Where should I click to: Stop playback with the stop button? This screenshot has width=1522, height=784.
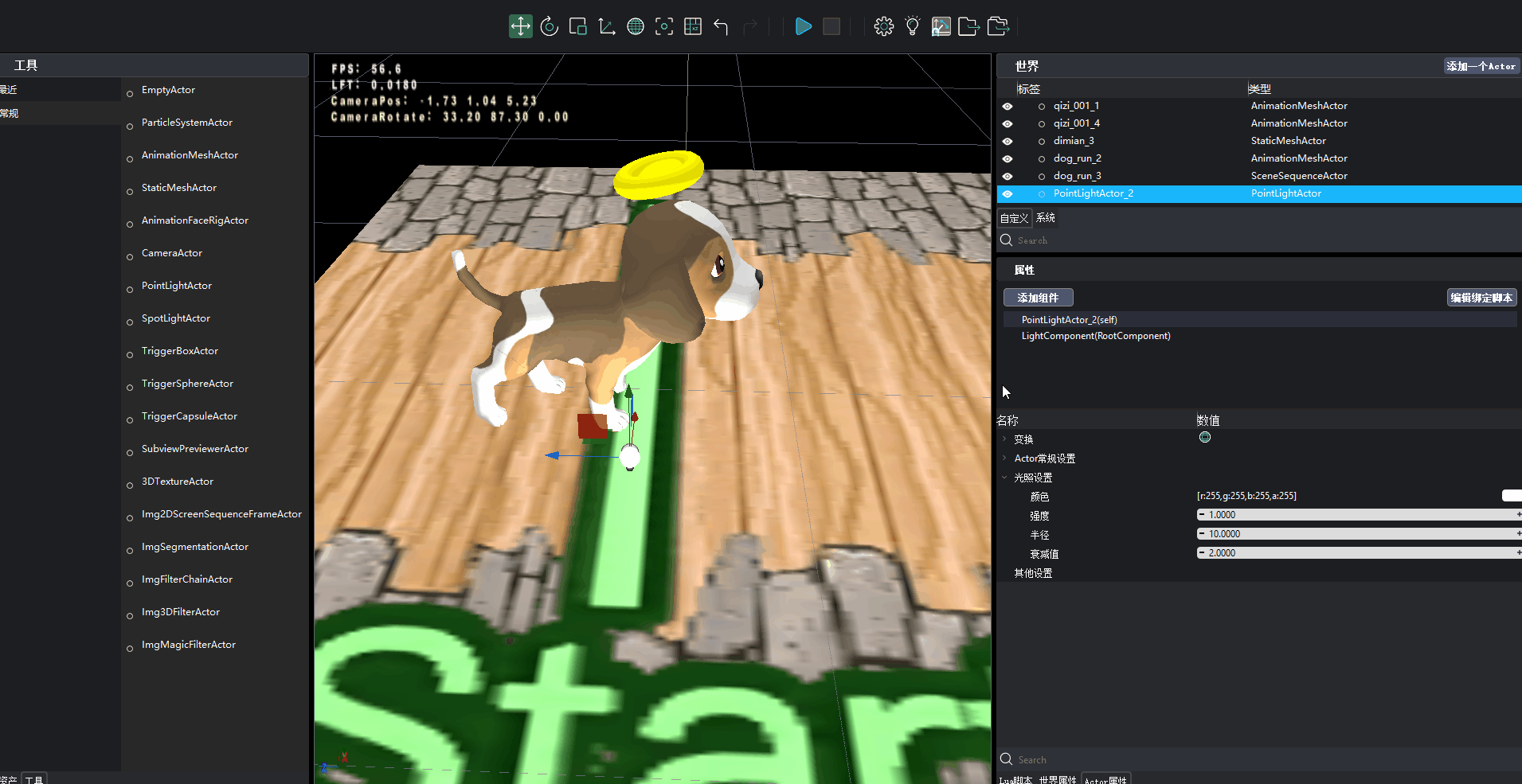(831, 26)
